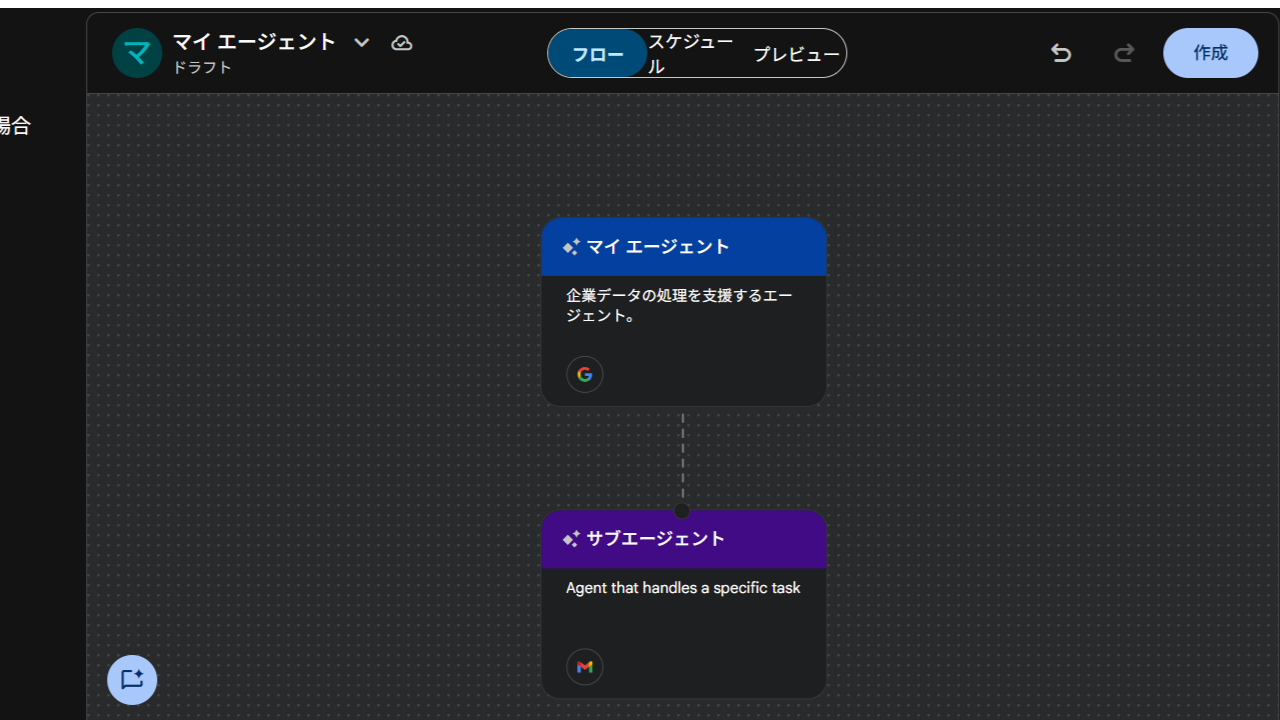Expand the マイ エージェント name dropdown chevron
Viewport: 1280px width, 720px height.
tap(362, 42)
